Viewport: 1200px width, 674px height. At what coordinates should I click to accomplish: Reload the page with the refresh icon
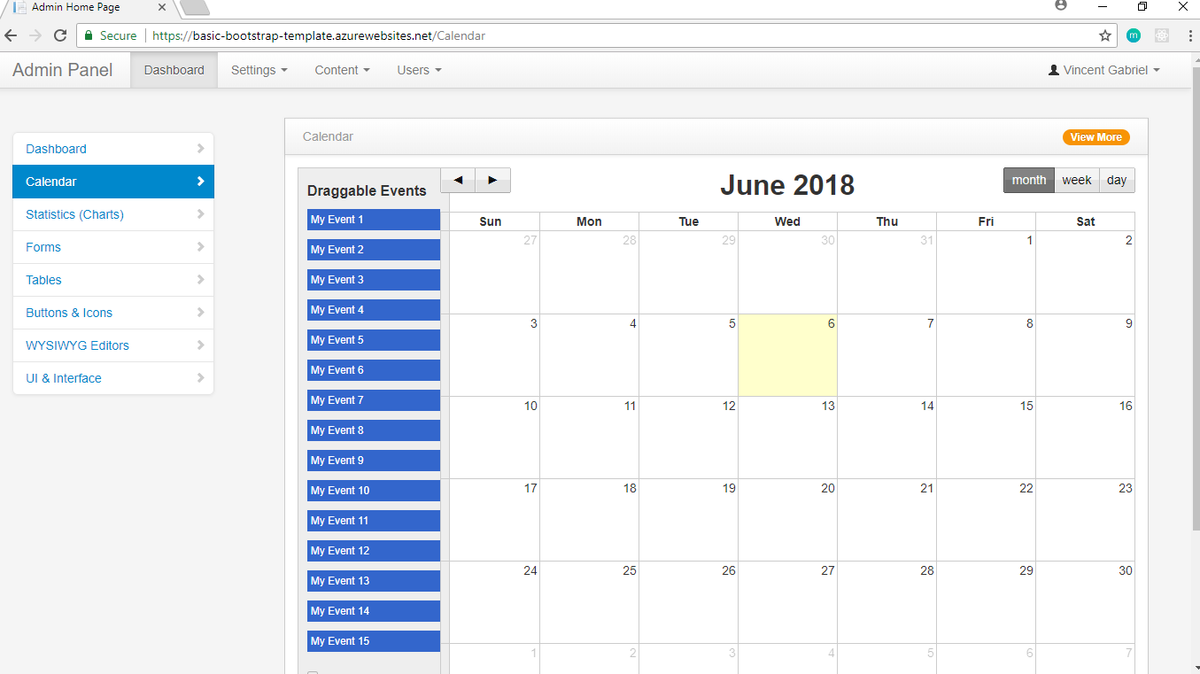[x=60, y=35]
